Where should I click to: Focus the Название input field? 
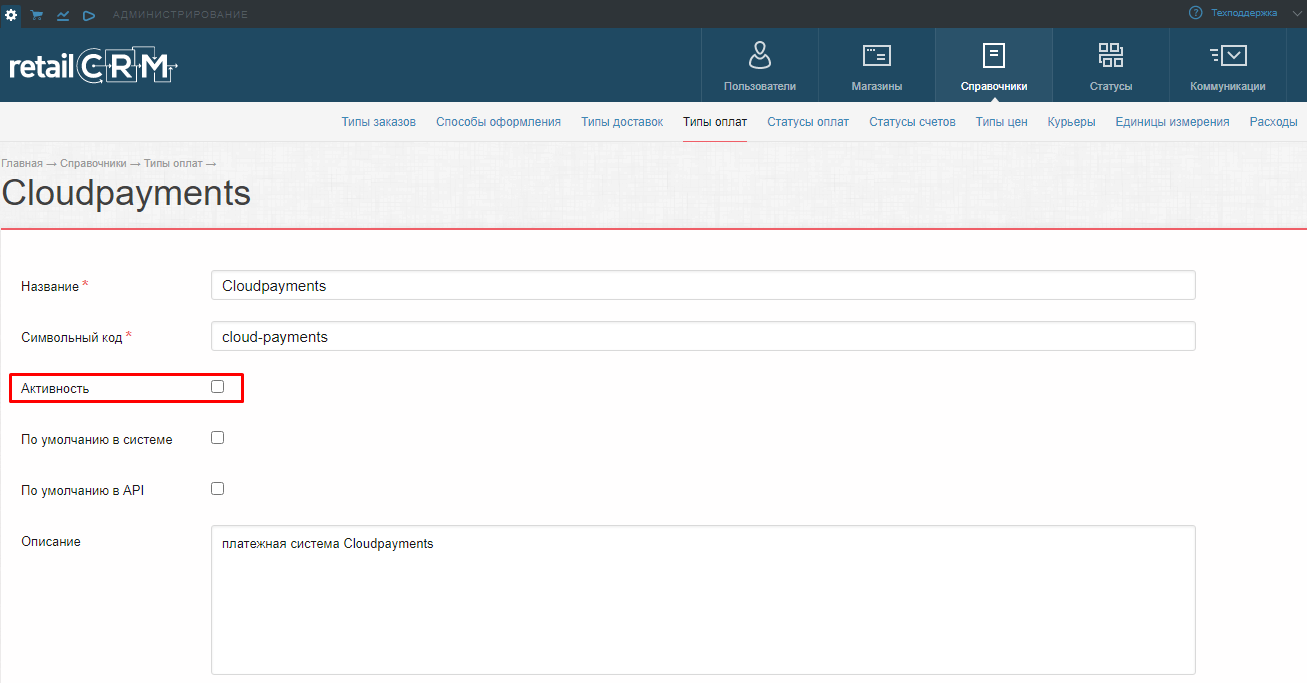[x=703, y=285]
